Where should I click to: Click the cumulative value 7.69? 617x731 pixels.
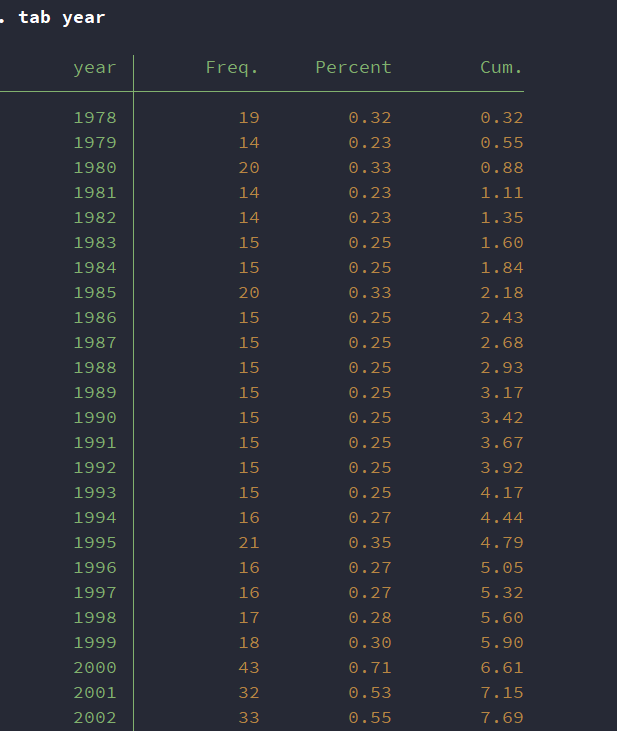[501, 718]
